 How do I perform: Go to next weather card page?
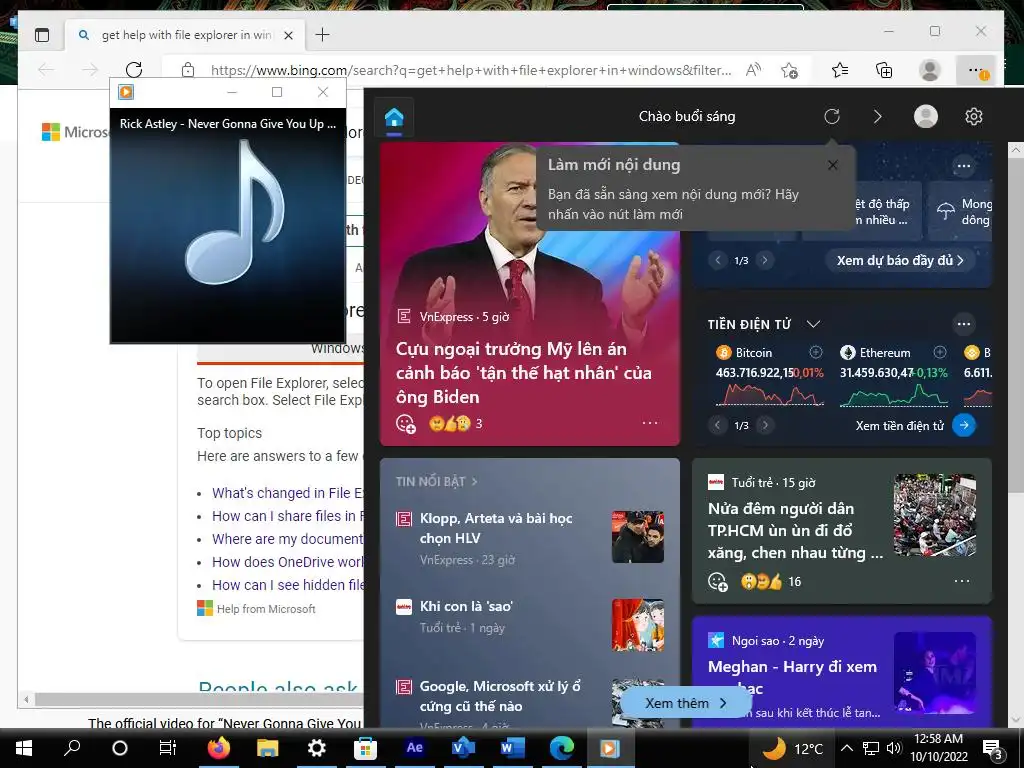pyautogui.click(x=765, y=260)
